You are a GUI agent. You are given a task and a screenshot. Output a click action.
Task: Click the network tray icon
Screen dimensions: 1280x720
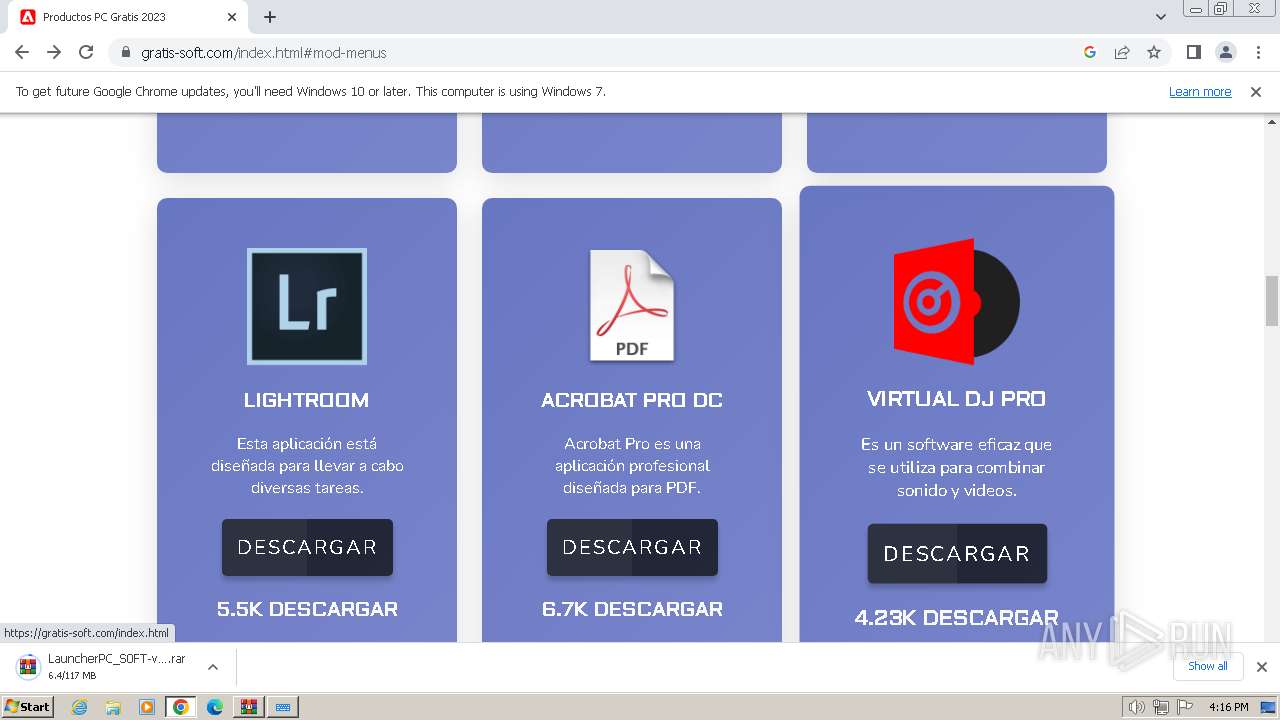[x=1161, y=707]
